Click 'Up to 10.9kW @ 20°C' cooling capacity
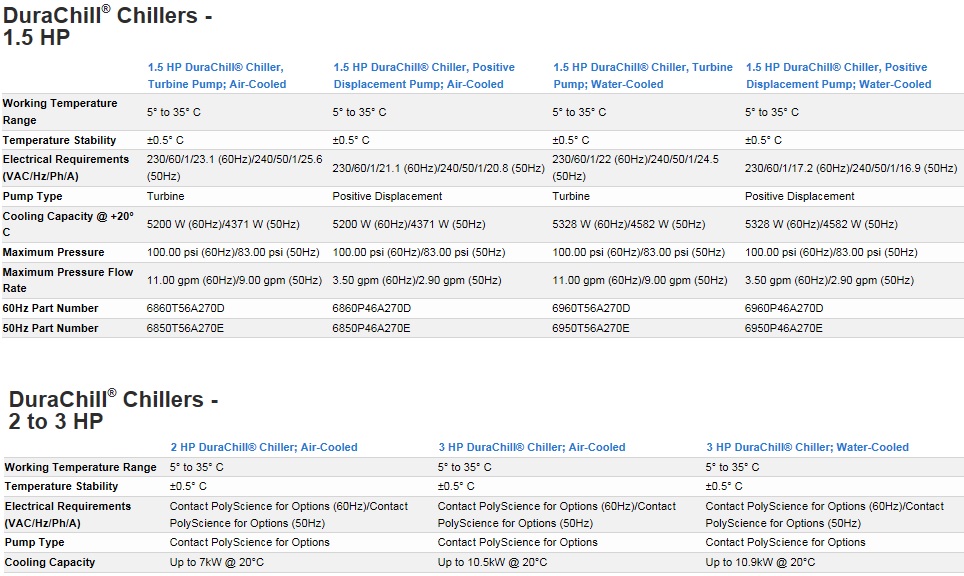Viewport: 964px width, 576px height. click(x=761, y=562)
